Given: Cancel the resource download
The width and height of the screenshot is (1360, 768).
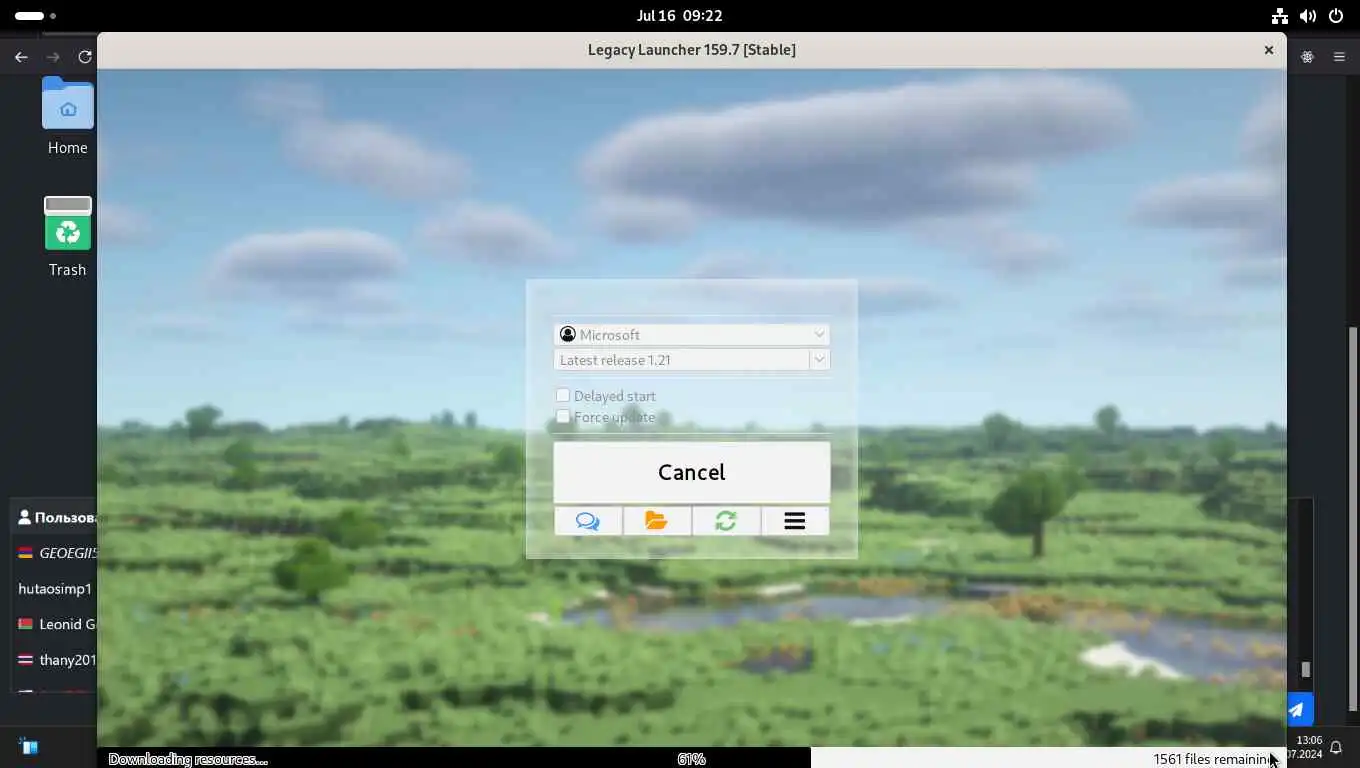Looking at the screenshot, I should coord(692,472).
